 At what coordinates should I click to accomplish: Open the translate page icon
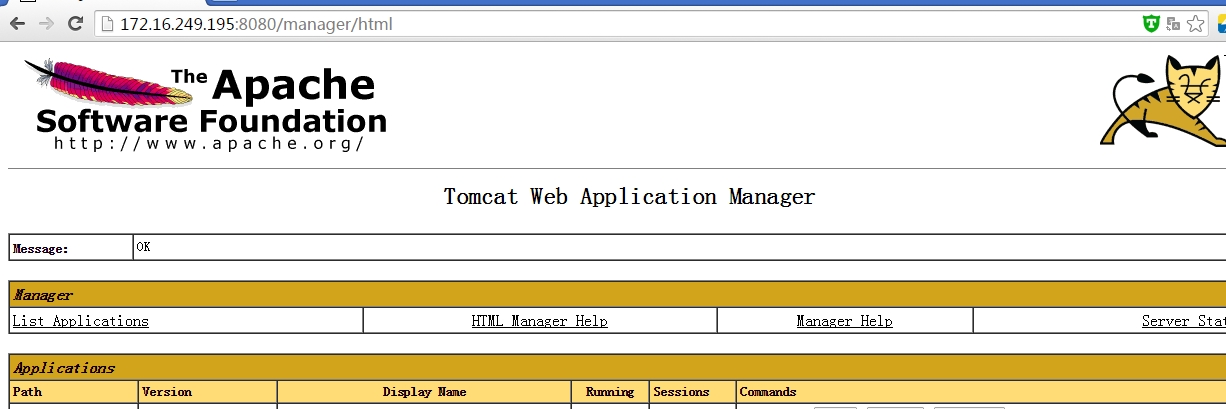click(1174, 24)
